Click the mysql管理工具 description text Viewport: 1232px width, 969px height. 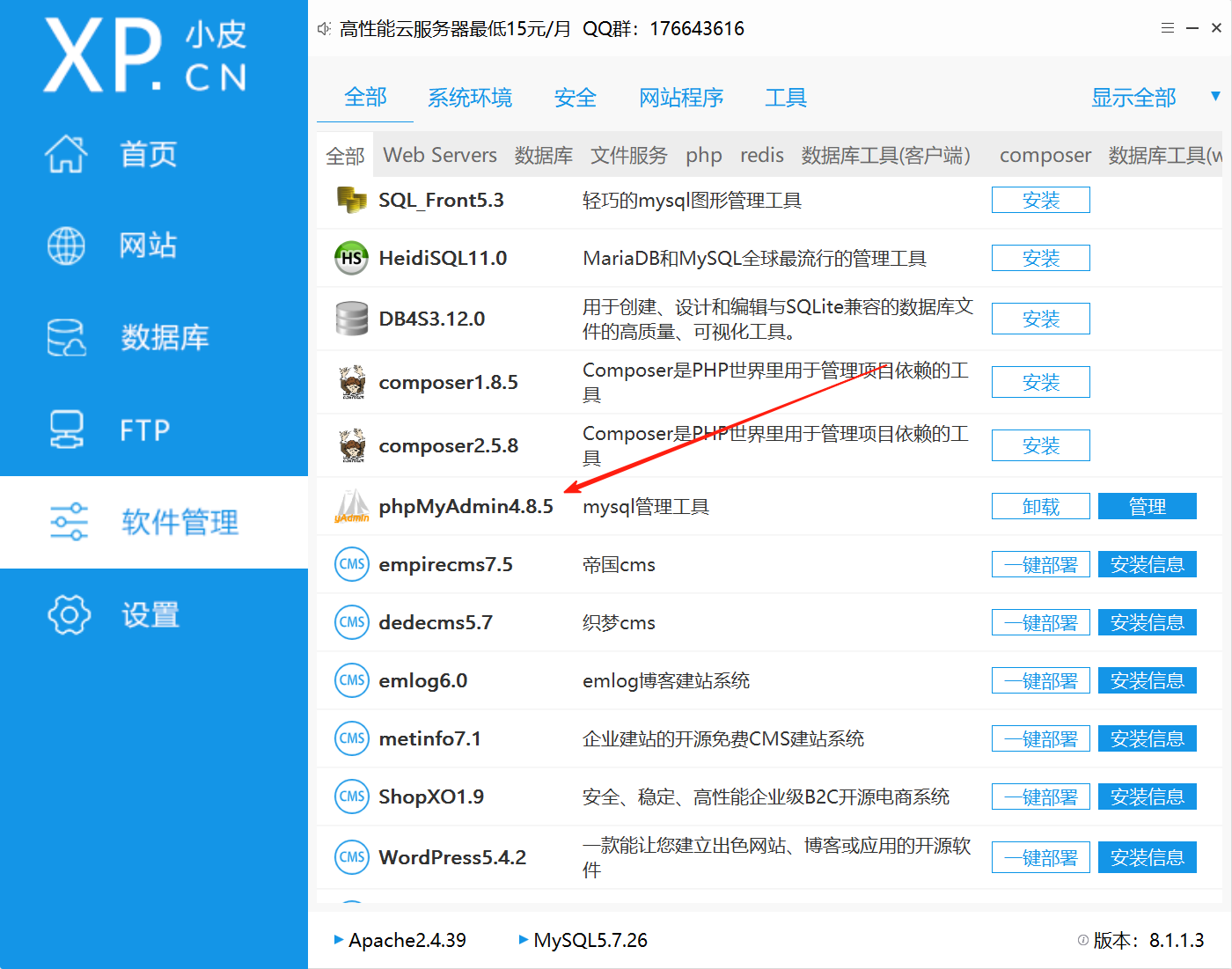[x=646, y=507]
